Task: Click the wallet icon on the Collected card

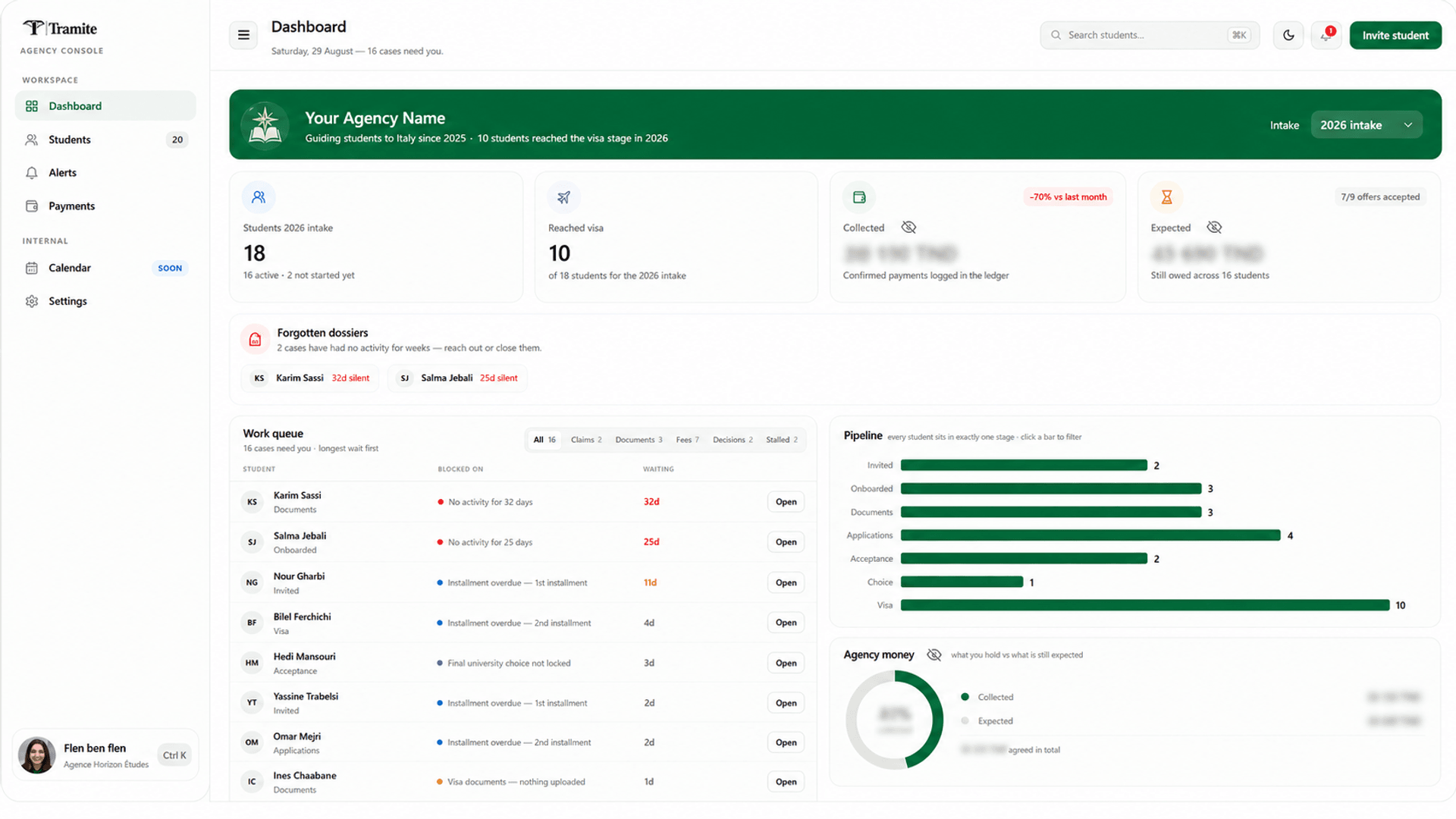Action: point(859,197)
